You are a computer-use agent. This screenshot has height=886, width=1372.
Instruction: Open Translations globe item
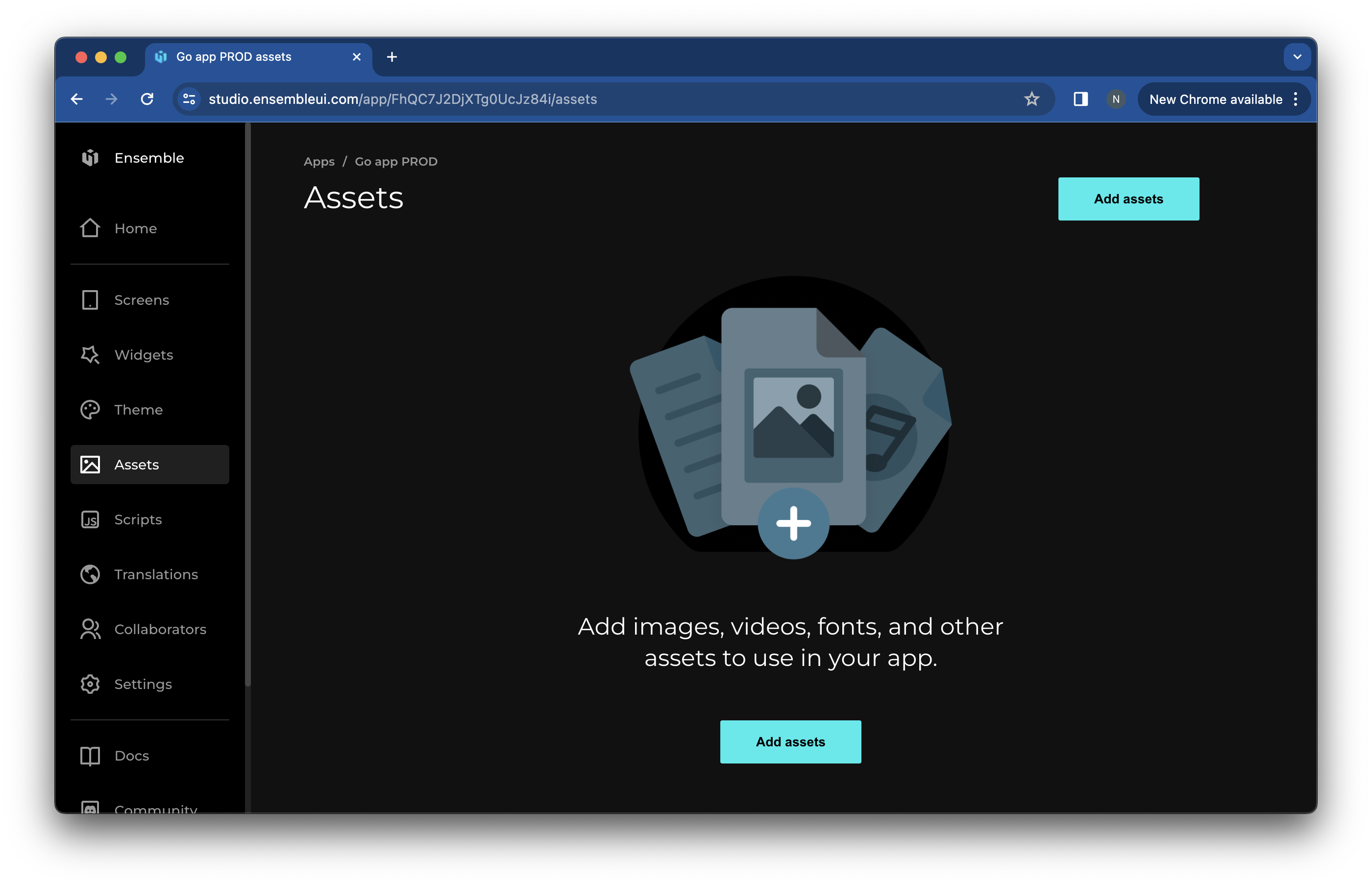coord(155,574)
